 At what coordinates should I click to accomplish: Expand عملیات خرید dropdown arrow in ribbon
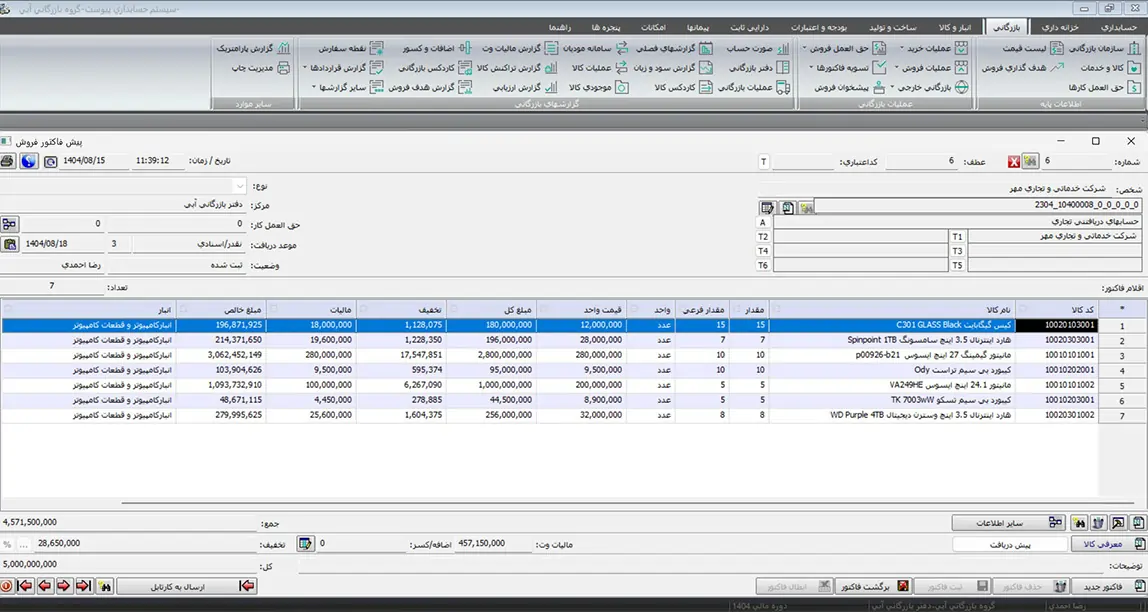(x=902, y=47)
